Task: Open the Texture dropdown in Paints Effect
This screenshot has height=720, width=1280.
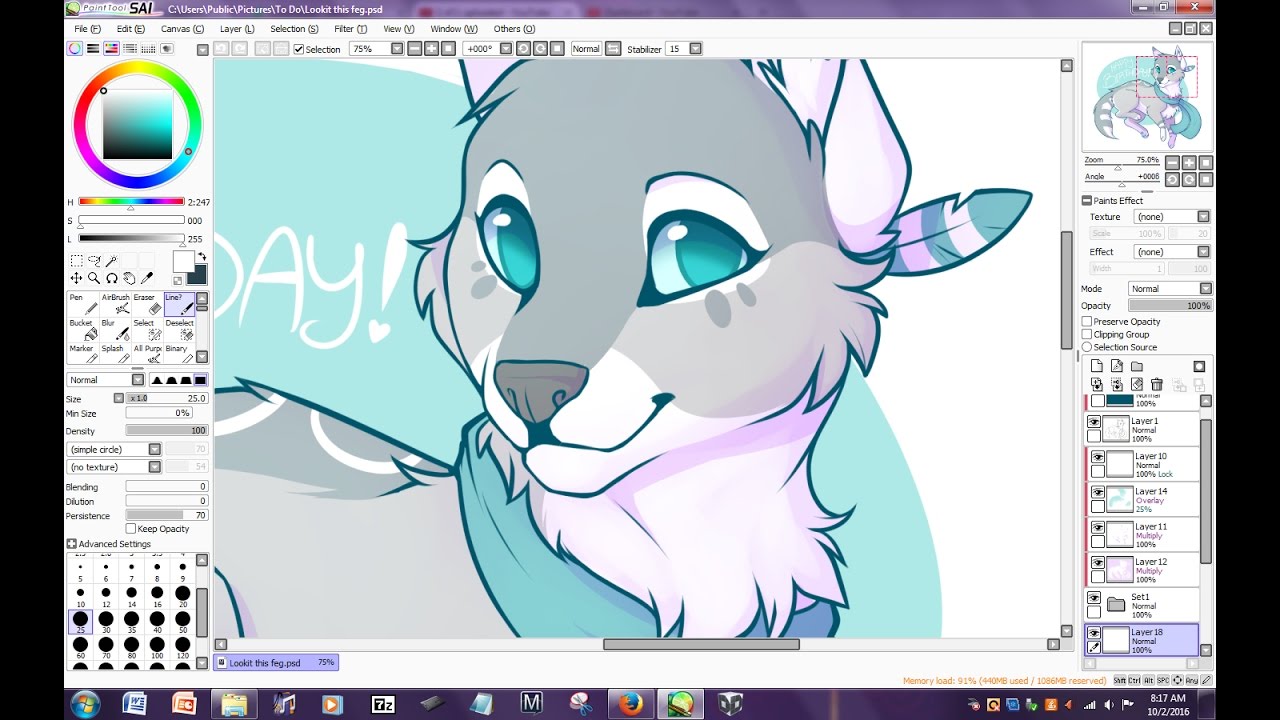Action: pos(1203,217)
